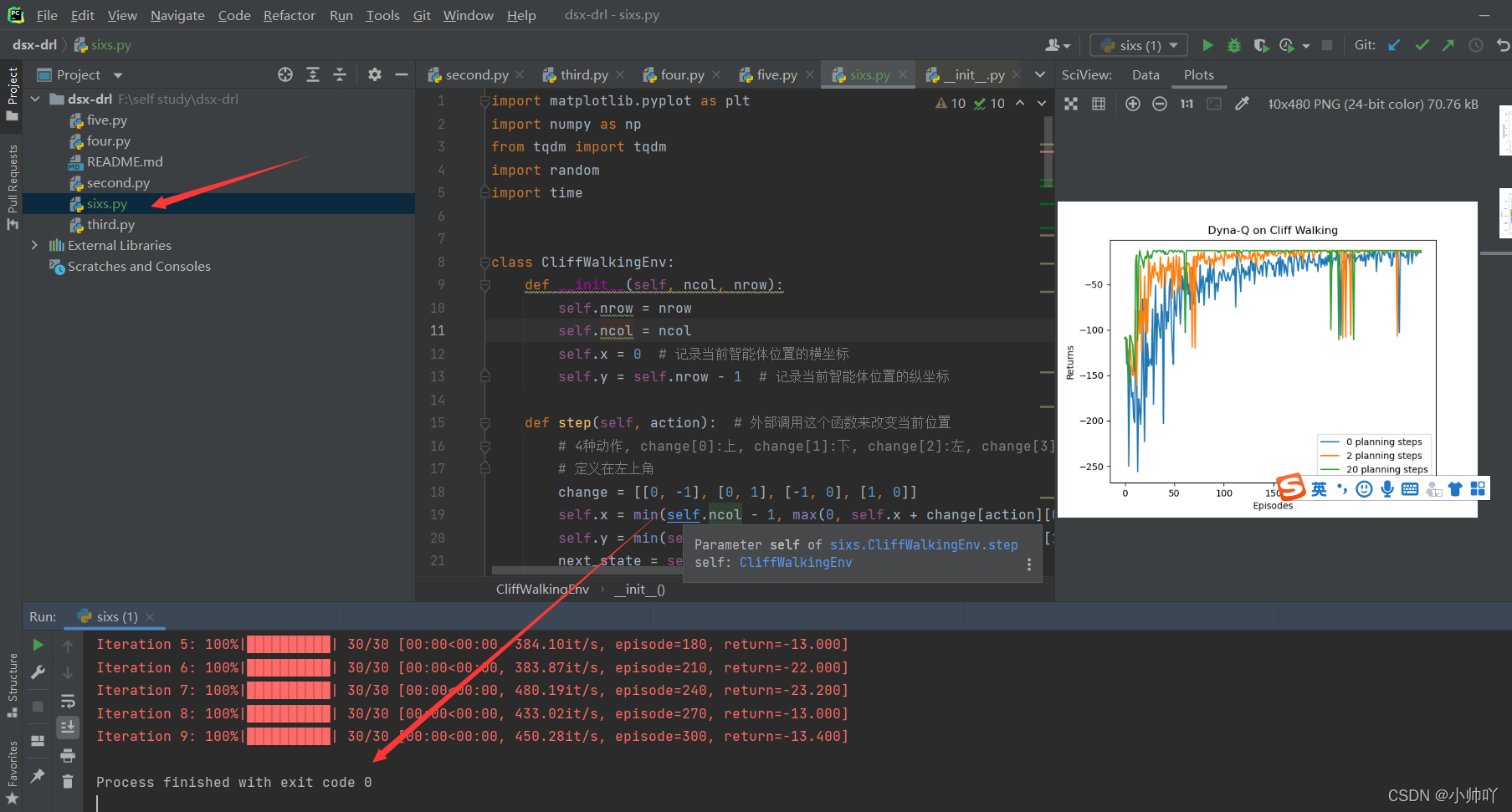Go to next highlighted error down arrow
This screenshot has width=1512, height=812.
pyautogui.click(x=1042, y=103)
